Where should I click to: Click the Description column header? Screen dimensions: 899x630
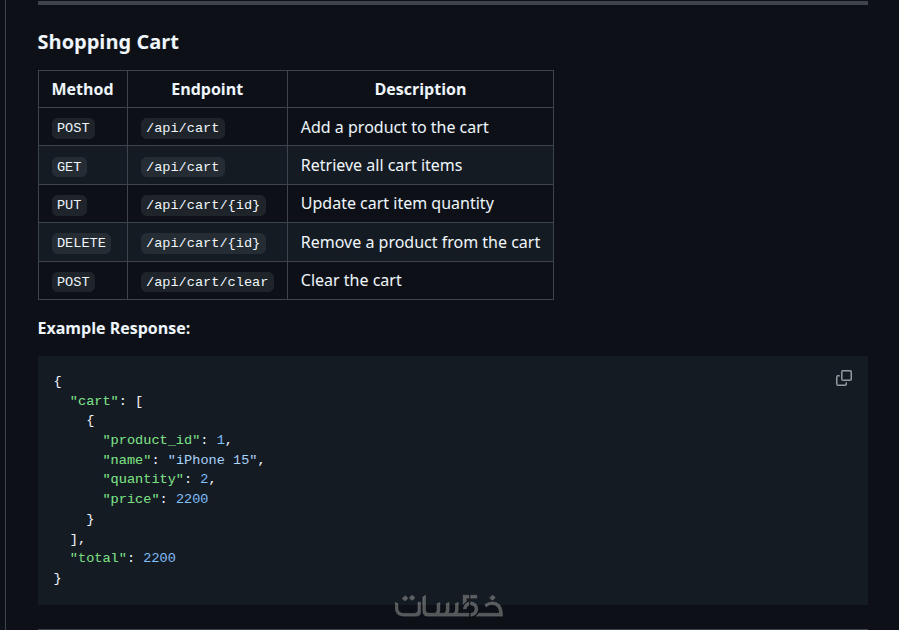pyautogui.click(x=420, y=89)
